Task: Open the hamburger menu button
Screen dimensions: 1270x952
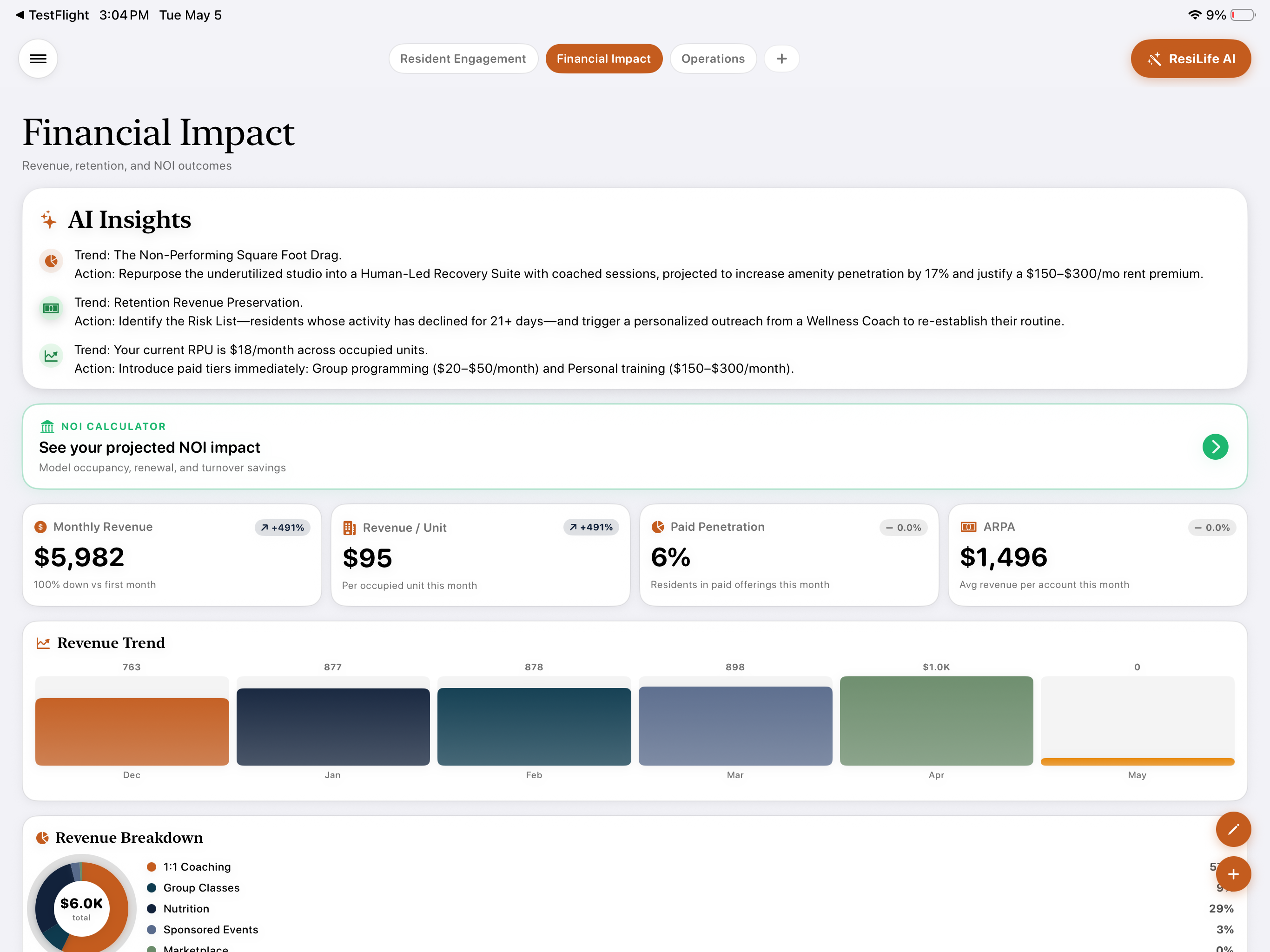Action: [x=38, y=59]
